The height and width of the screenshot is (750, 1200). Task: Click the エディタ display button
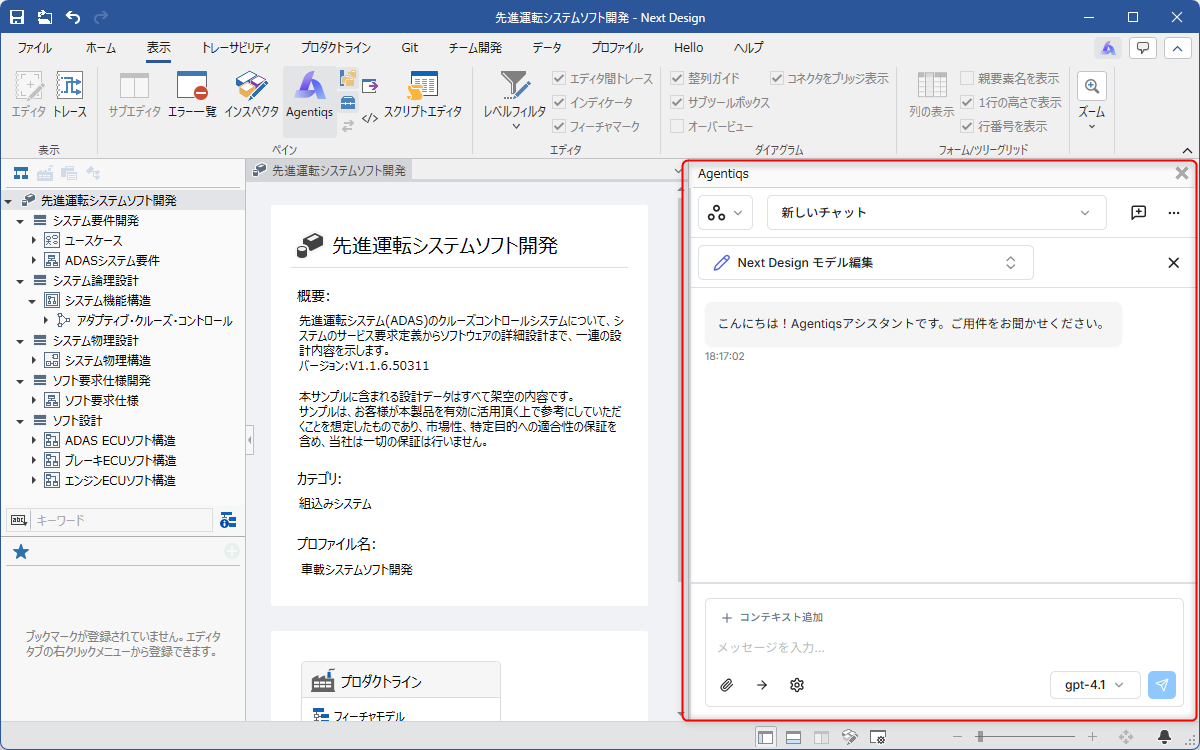pyautogui.click(x=29, y=95)
